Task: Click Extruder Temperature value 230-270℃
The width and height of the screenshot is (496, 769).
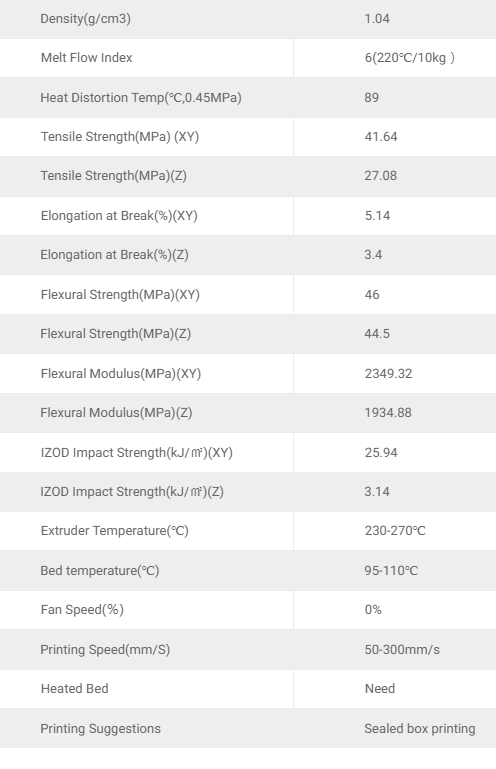Action: 395,531
